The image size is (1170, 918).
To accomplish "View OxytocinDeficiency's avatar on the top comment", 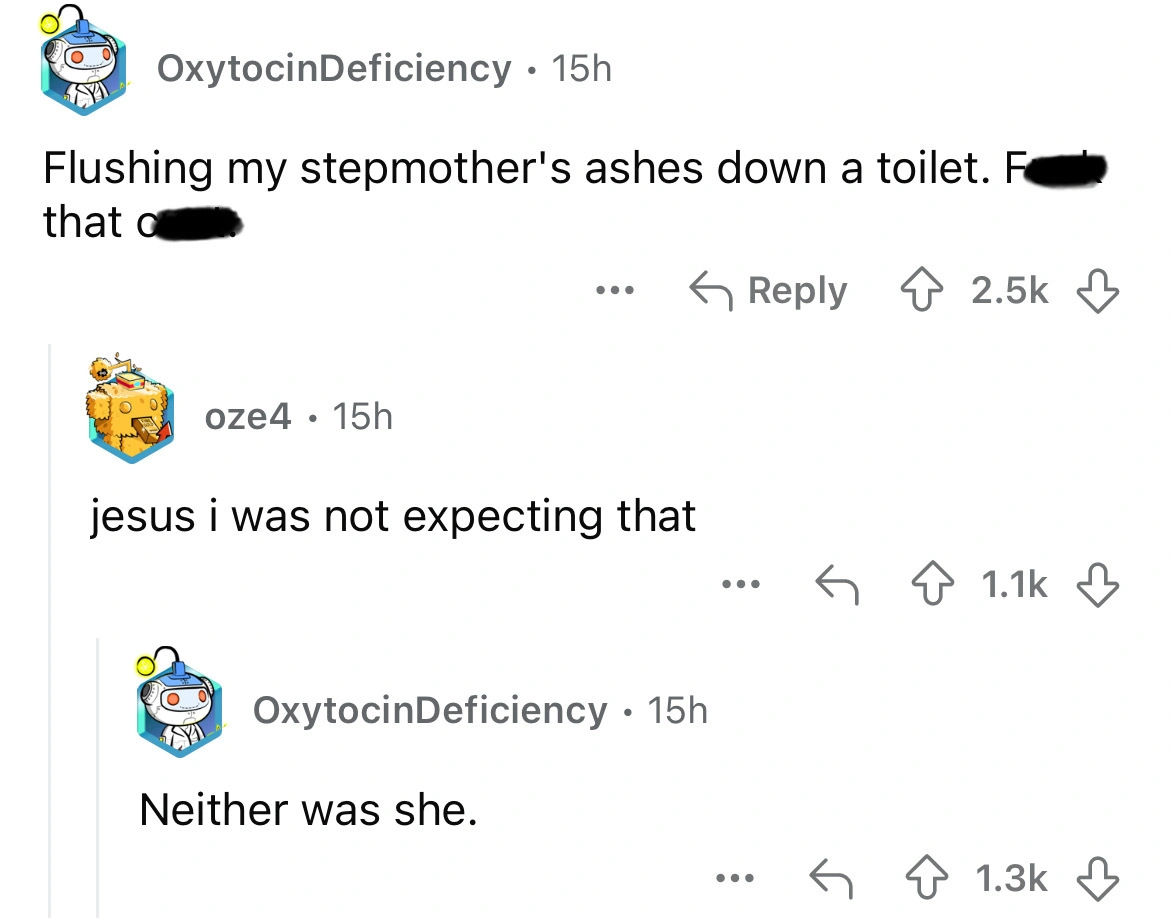I will pyautogui.click(x=83, y=62).
